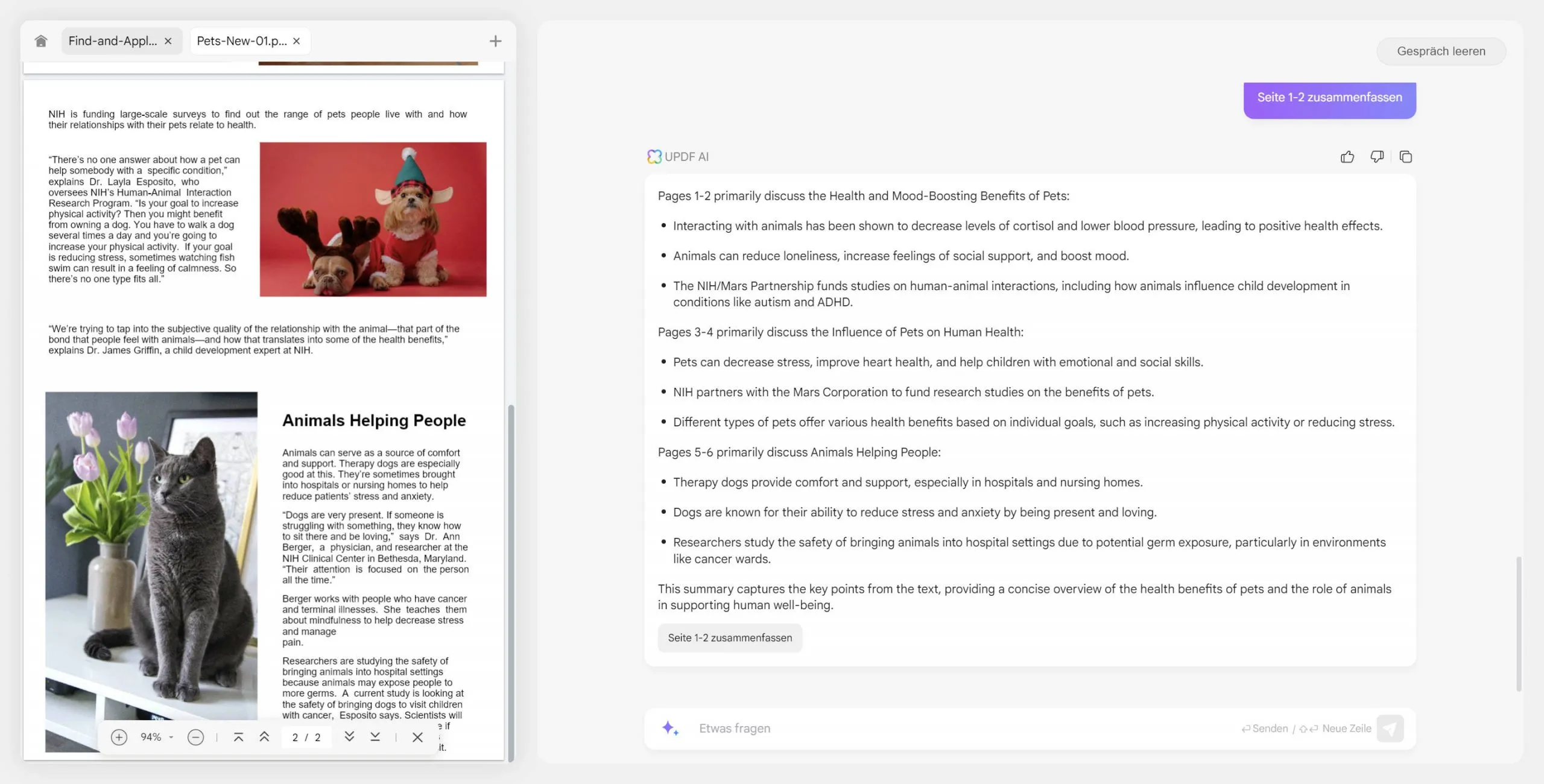This screenshot has width=1544, height=784.
Task: Click thumbs down on UPDF AI response
Action: 1376,157
